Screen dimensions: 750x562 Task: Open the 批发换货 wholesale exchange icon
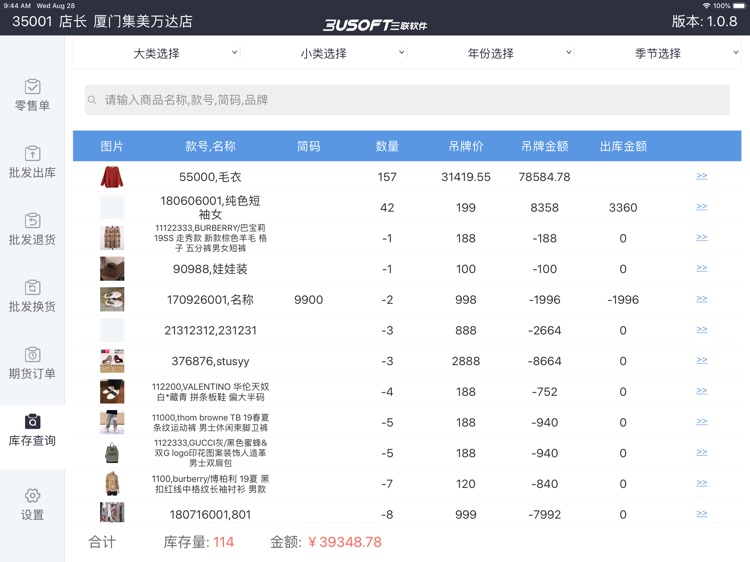click(x=32, y=287)
